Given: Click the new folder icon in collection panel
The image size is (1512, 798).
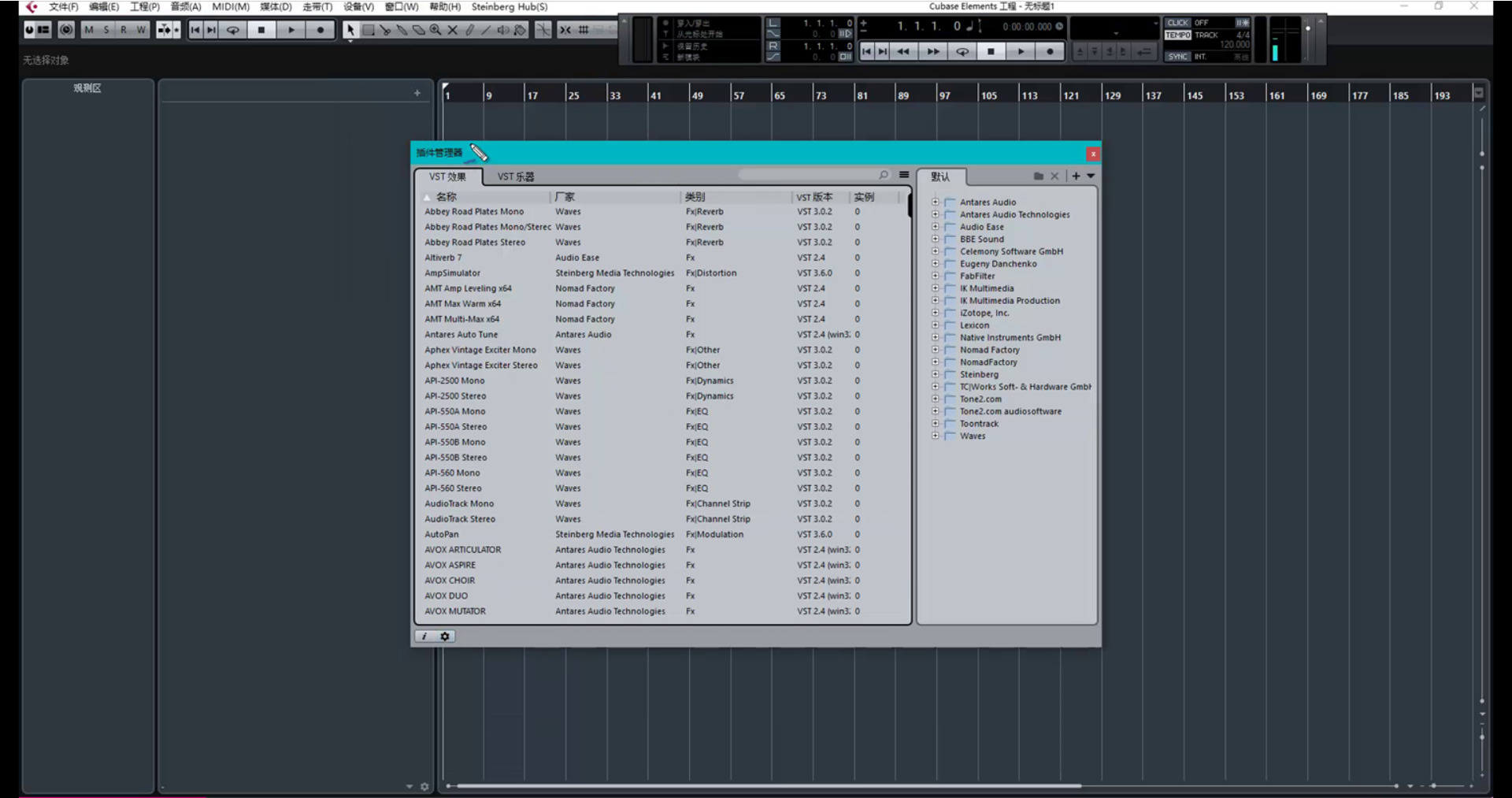Looking at the screenshot, I should pos(1039,176).
